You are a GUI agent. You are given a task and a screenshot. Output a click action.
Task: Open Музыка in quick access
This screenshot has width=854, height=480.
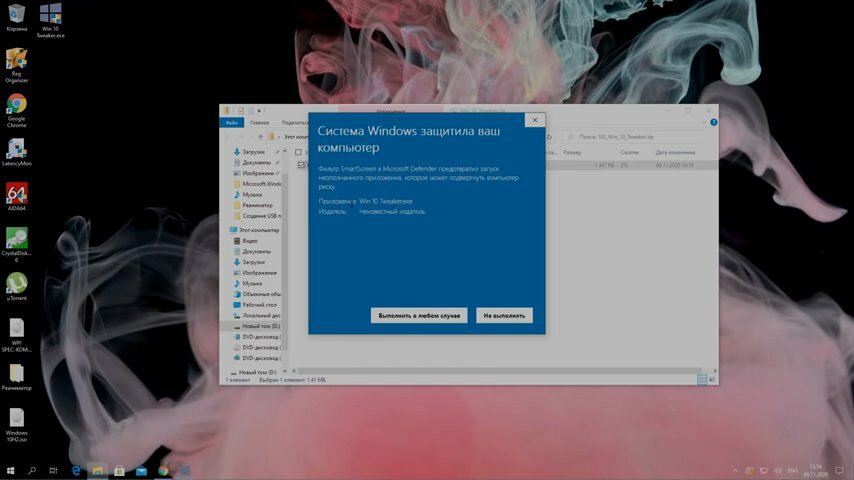[x=252, y=195]
